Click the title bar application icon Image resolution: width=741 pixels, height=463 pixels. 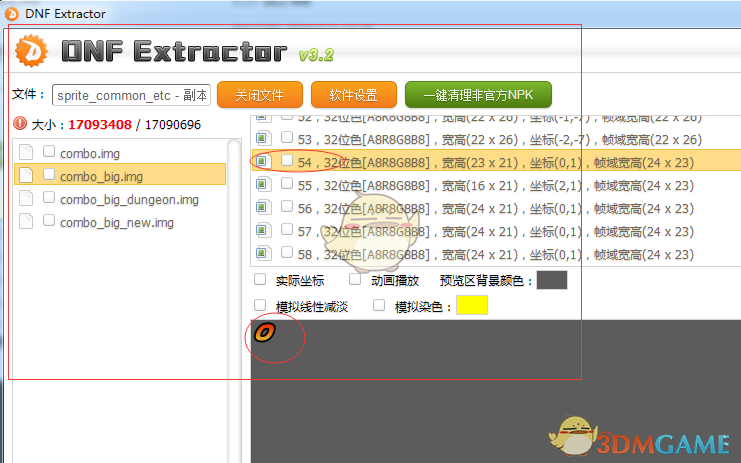(11, 13)
